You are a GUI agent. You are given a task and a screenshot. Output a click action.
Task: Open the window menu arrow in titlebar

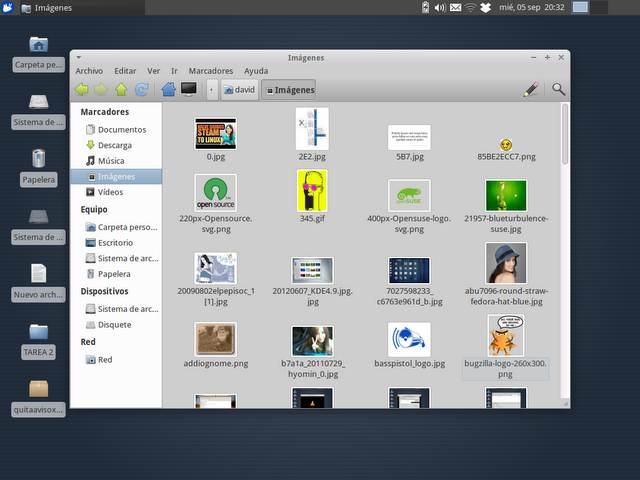click(79, 58)
